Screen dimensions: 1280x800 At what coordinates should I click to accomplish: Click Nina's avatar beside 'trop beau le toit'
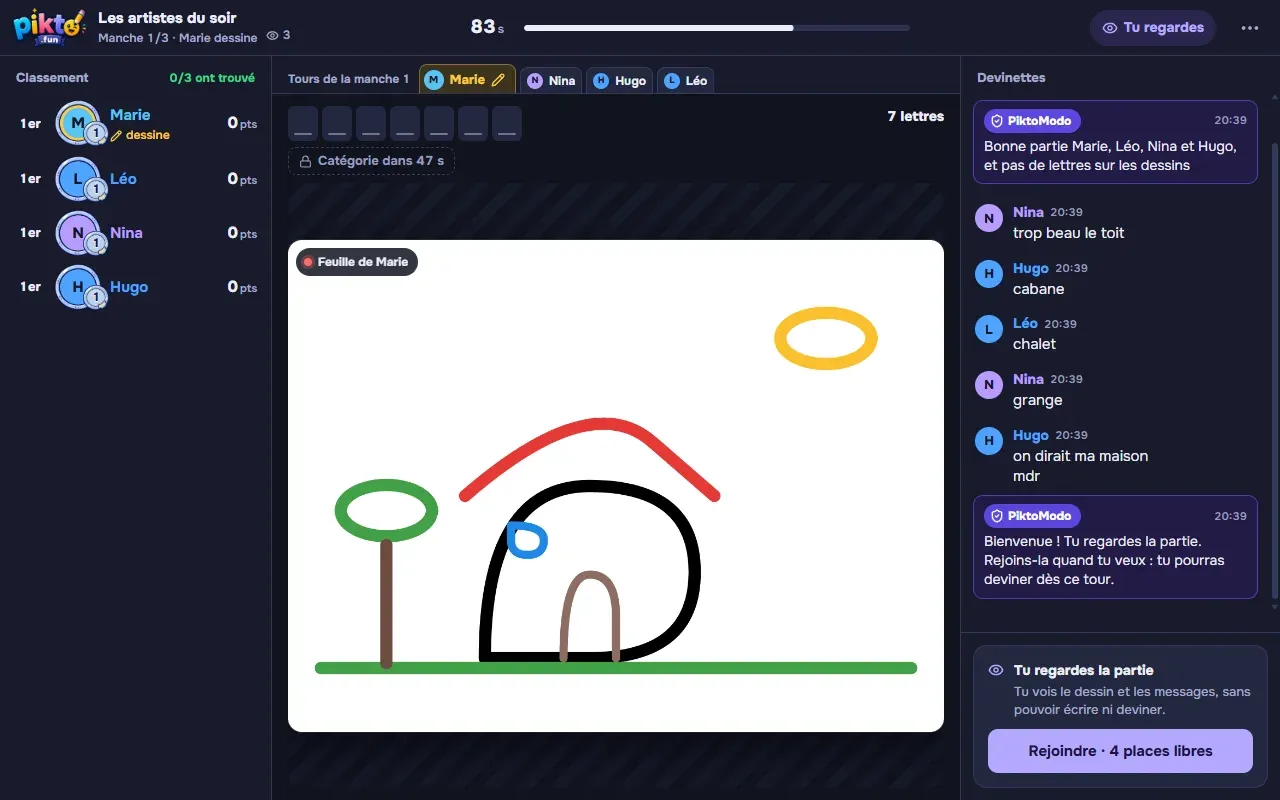pyautogui.click(x=989, y=219)
